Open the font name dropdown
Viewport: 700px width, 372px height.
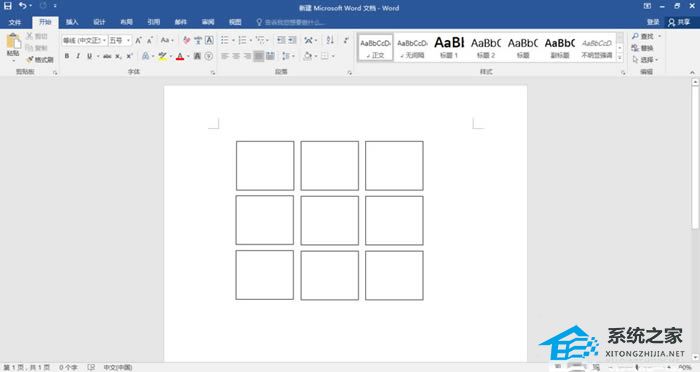pos(104,40)
